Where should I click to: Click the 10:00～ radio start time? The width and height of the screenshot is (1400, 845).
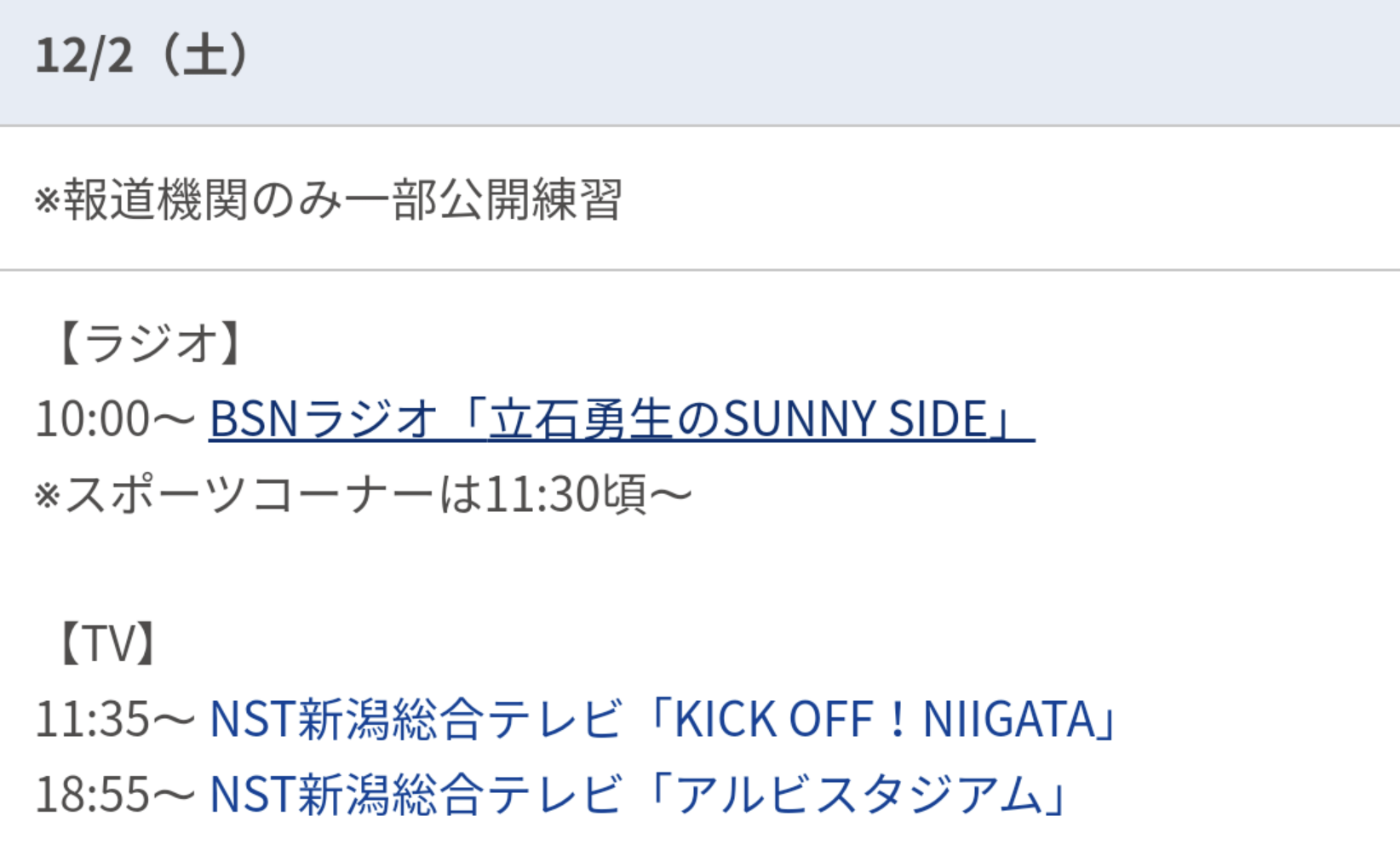[116, 419]
